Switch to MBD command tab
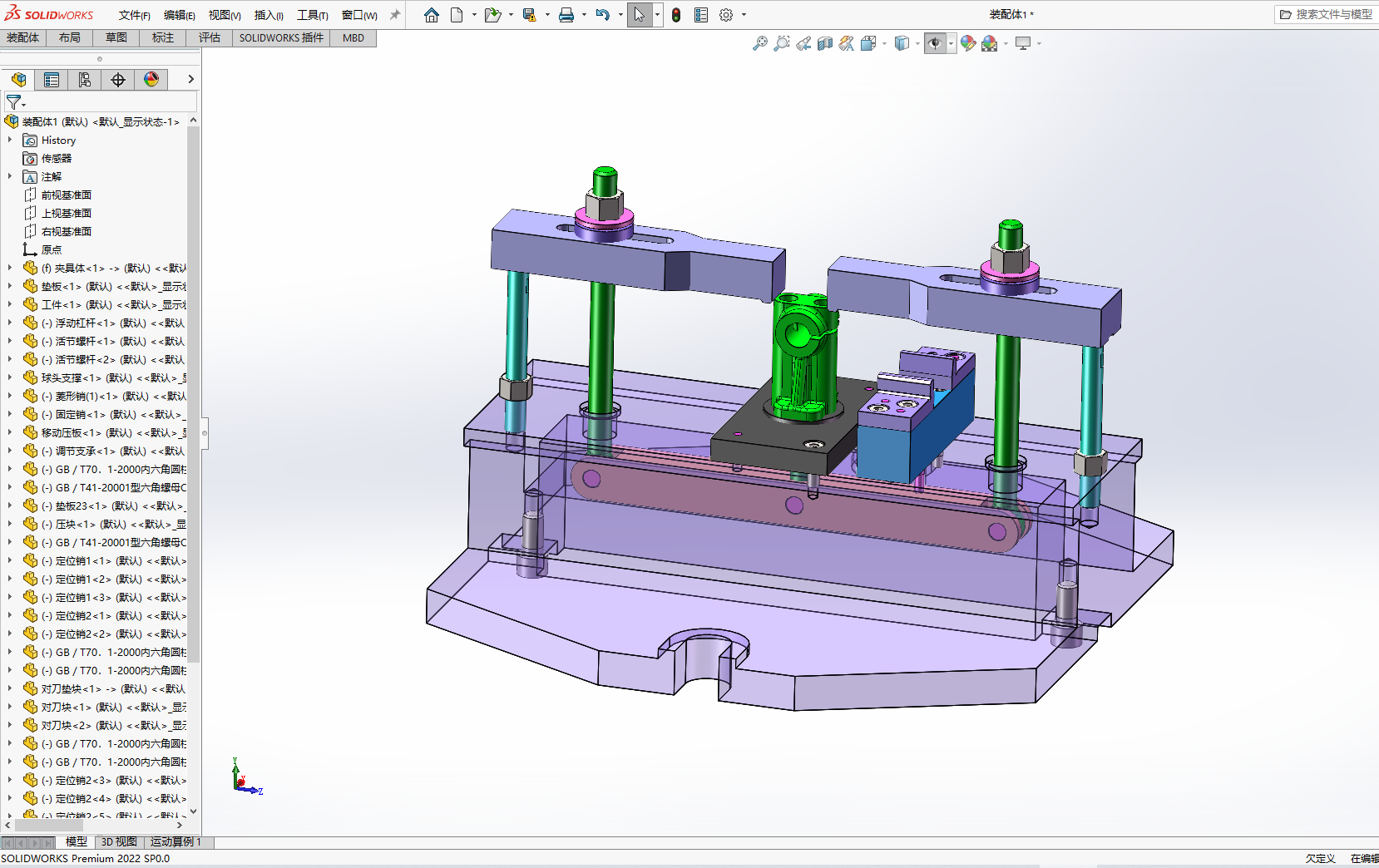 [353, 38]
